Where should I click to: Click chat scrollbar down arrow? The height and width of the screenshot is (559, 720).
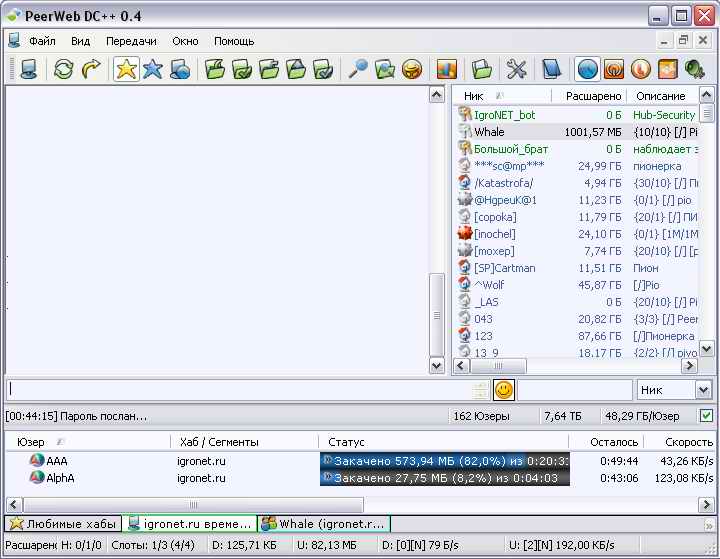click(x=437, y=366)
